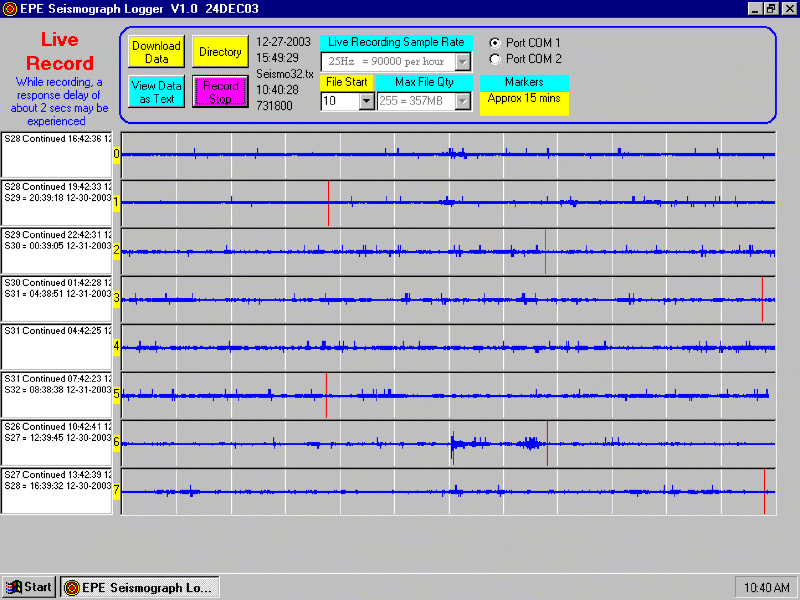Viewport: 800px width, 600px height.
Task: Select the yellow channel 3 label
Action: pos(116,298)
